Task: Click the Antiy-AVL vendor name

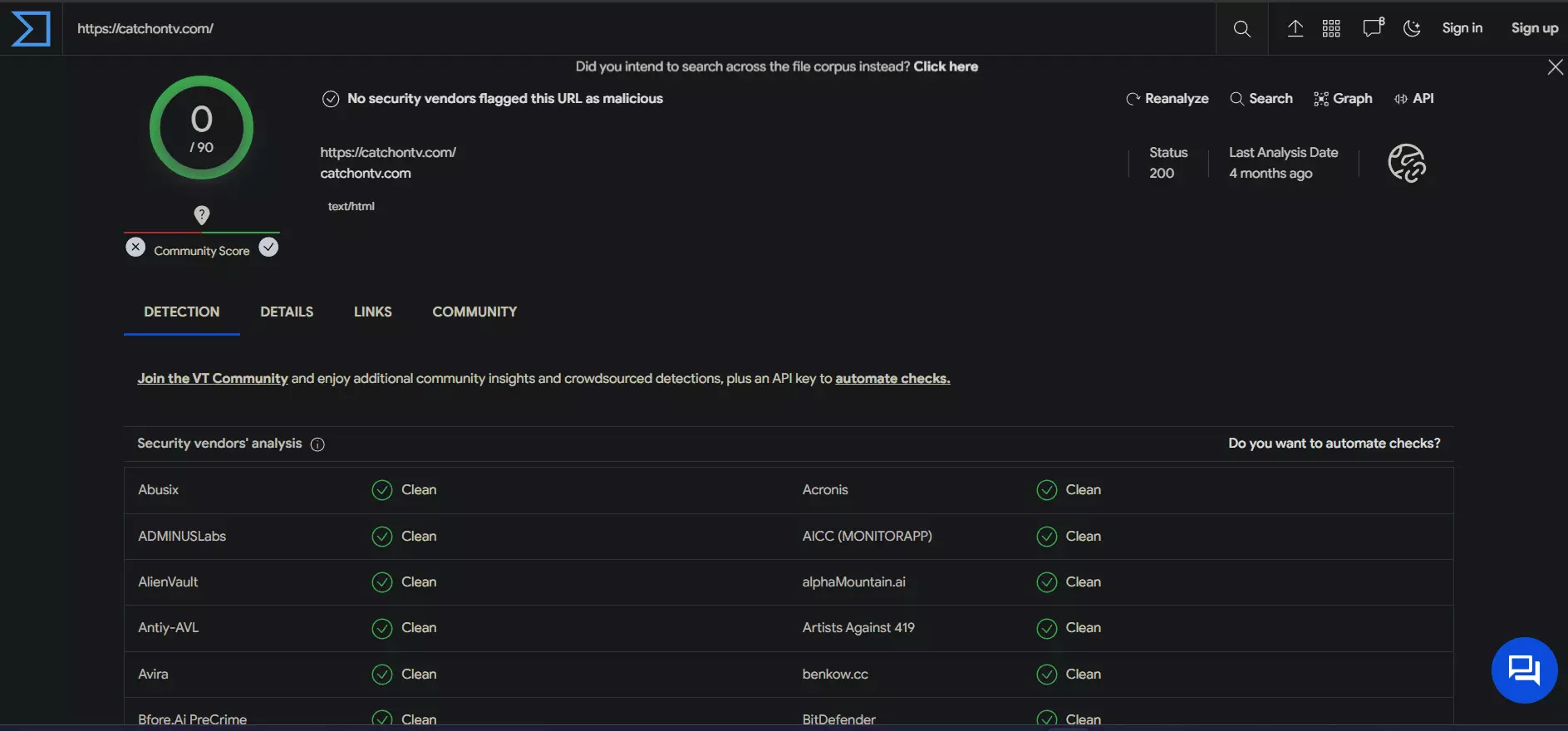Action: click(x=169, y=628)
